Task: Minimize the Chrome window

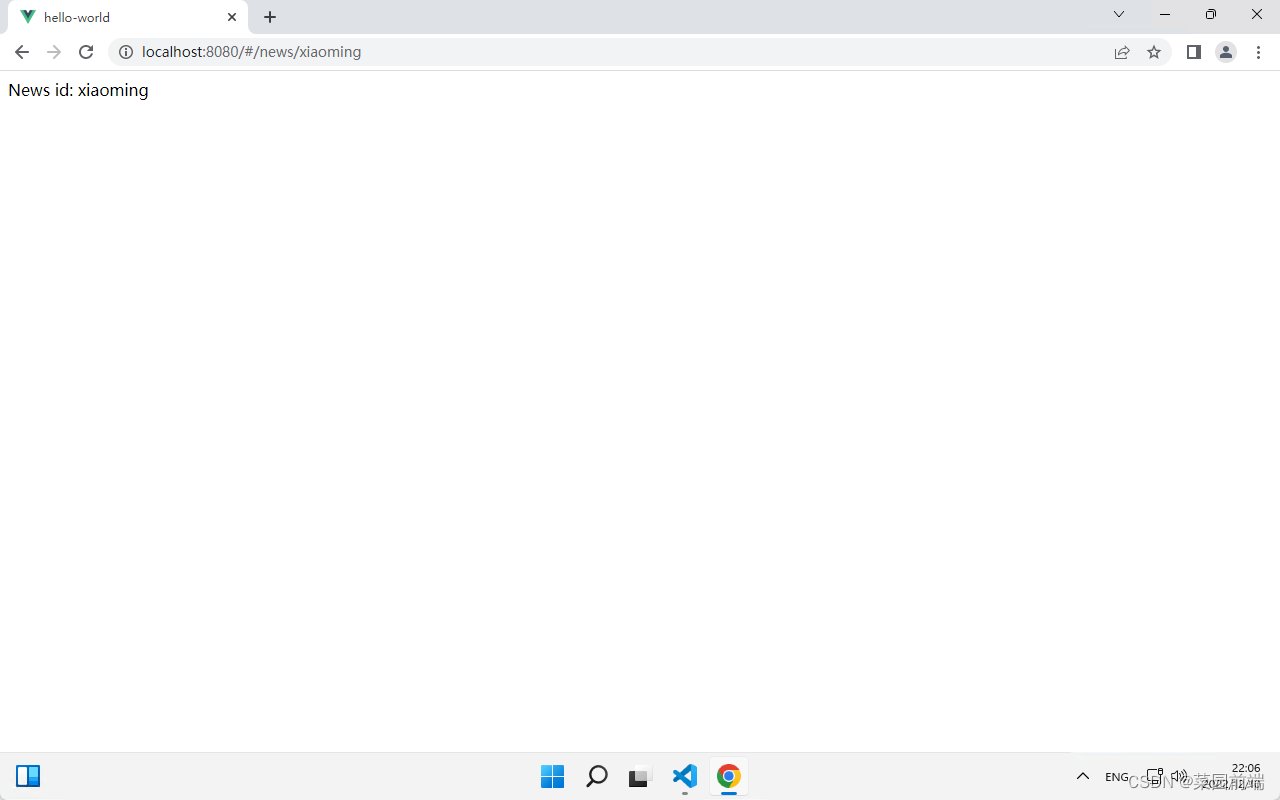Action: (x=1165, y=14)
